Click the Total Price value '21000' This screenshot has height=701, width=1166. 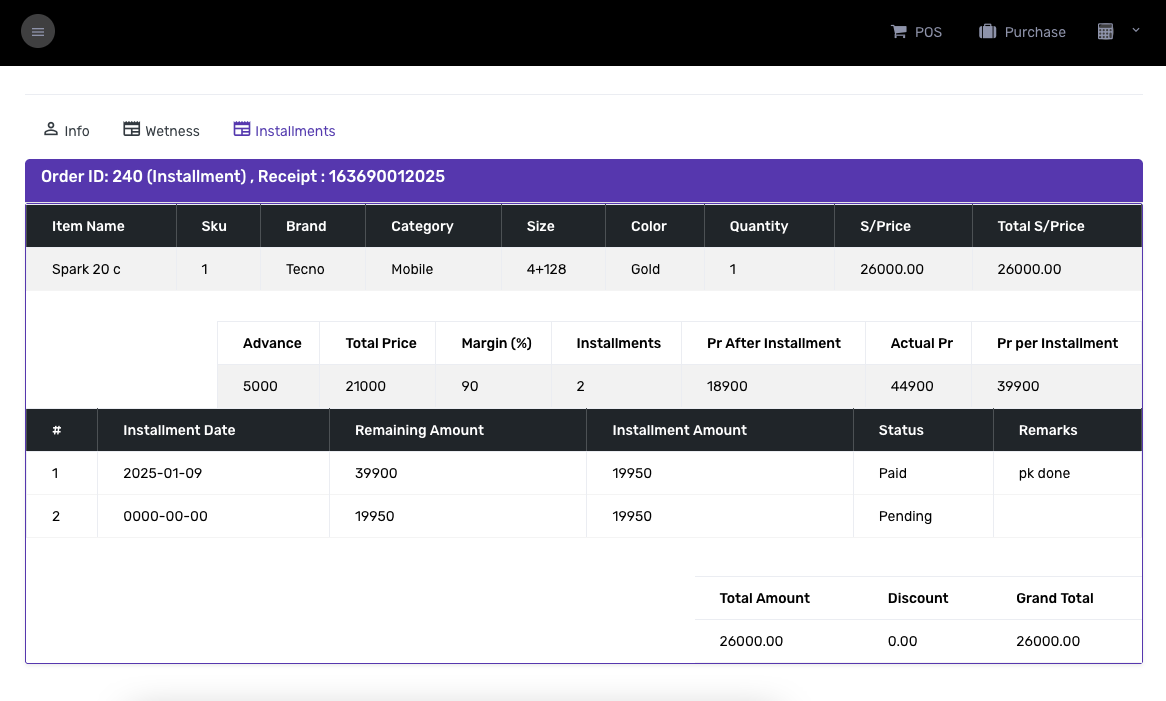365,387
